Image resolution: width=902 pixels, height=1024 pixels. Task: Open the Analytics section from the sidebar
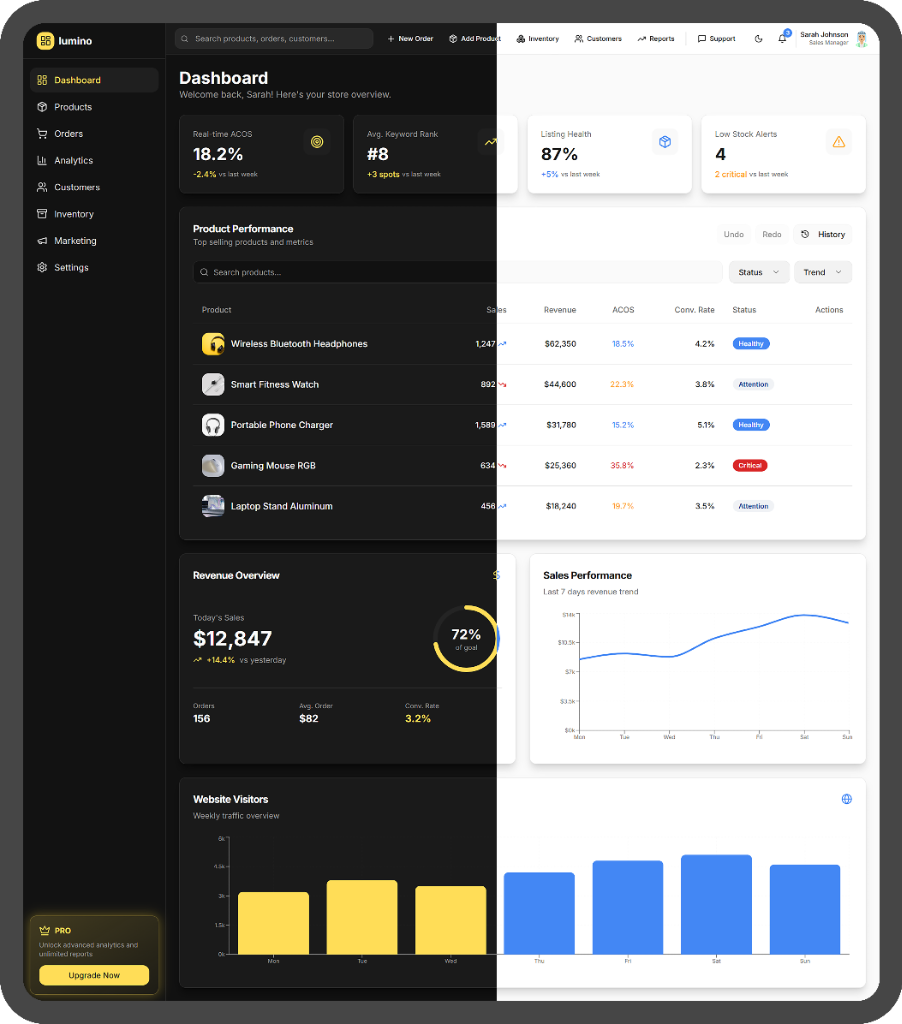40,160
